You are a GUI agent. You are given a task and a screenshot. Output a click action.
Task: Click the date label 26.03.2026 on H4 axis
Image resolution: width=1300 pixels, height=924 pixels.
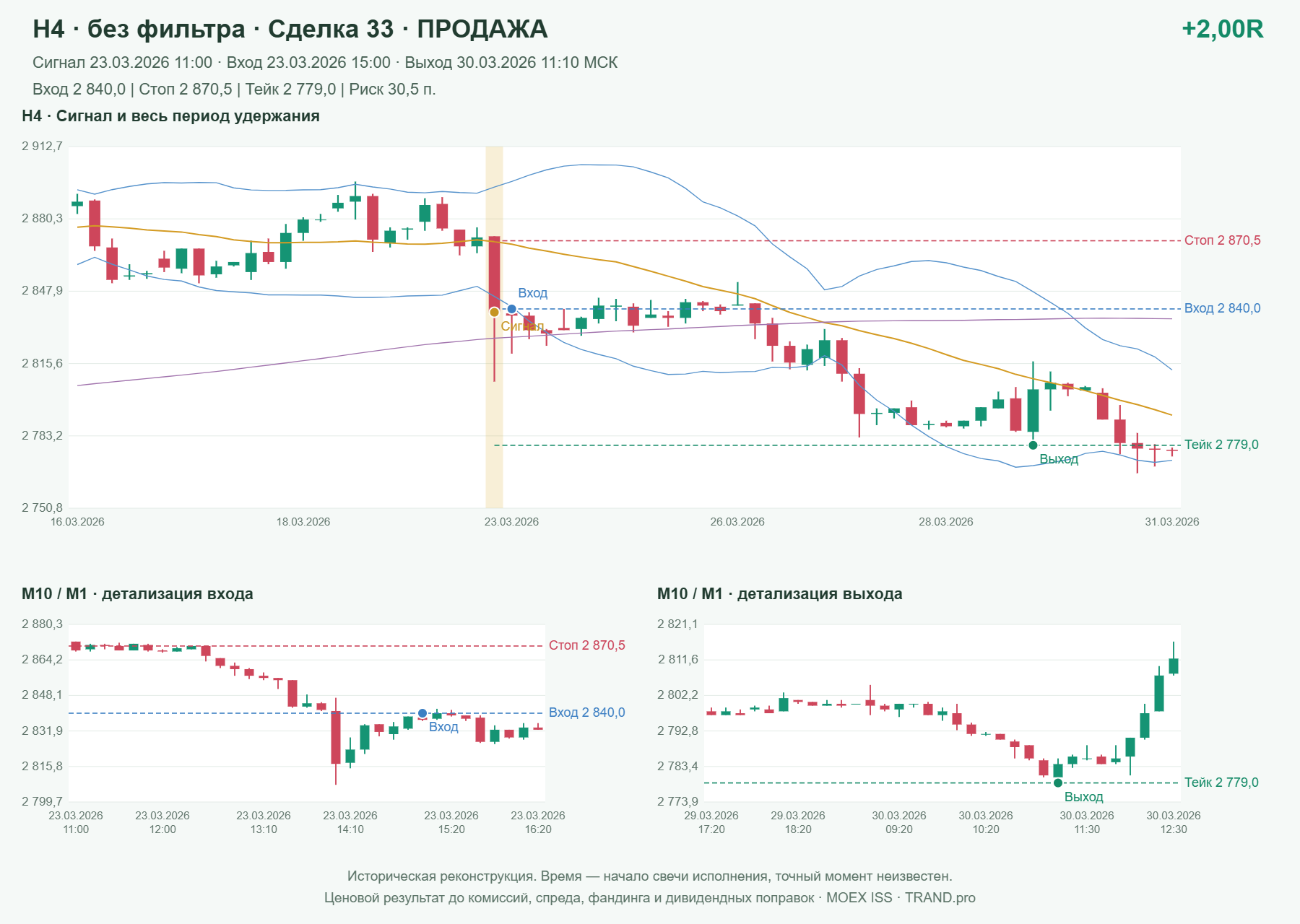[737, 522]
